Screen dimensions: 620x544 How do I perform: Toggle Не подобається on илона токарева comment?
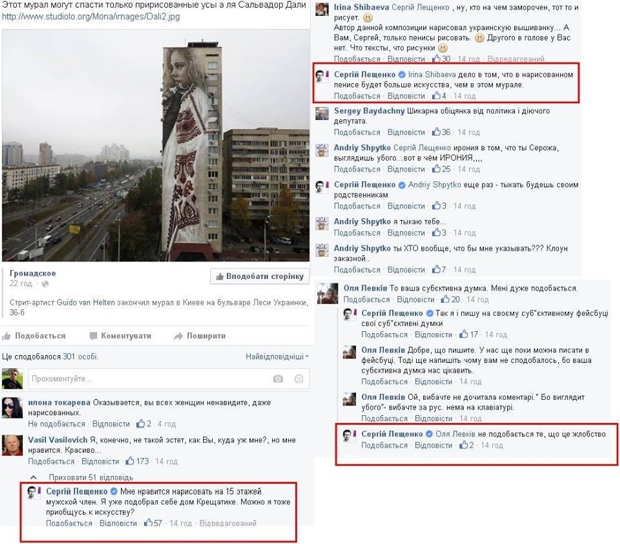[57, 423]
